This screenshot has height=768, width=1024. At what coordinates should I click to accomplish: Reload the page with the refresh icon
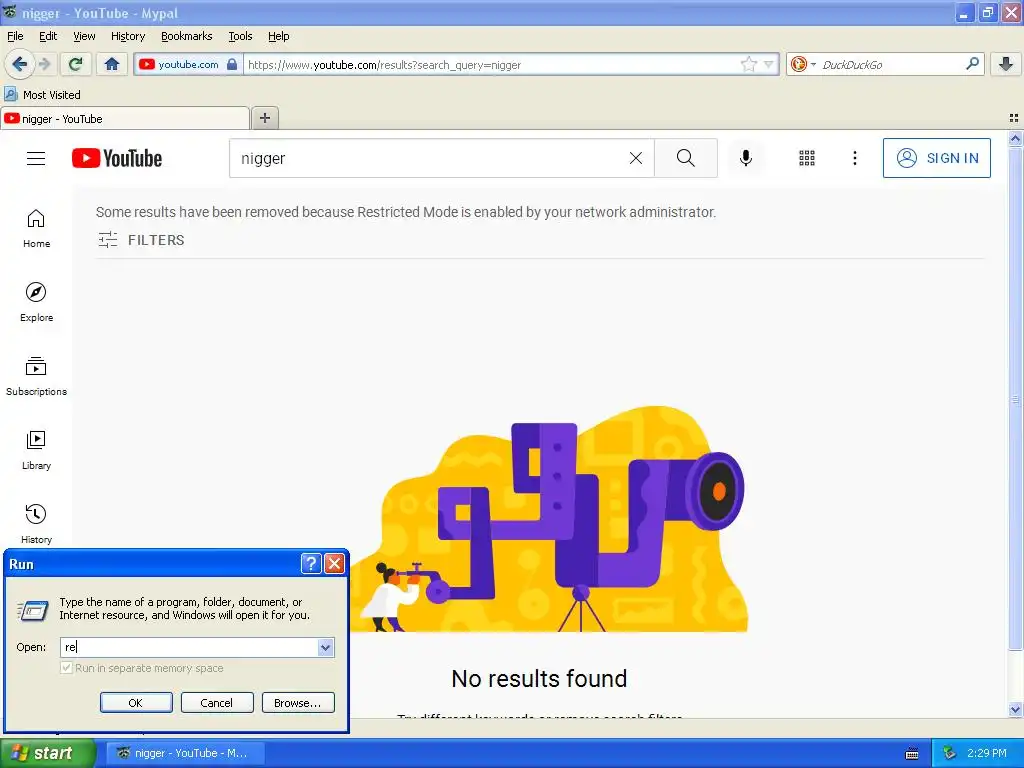[x=76, y=64]
